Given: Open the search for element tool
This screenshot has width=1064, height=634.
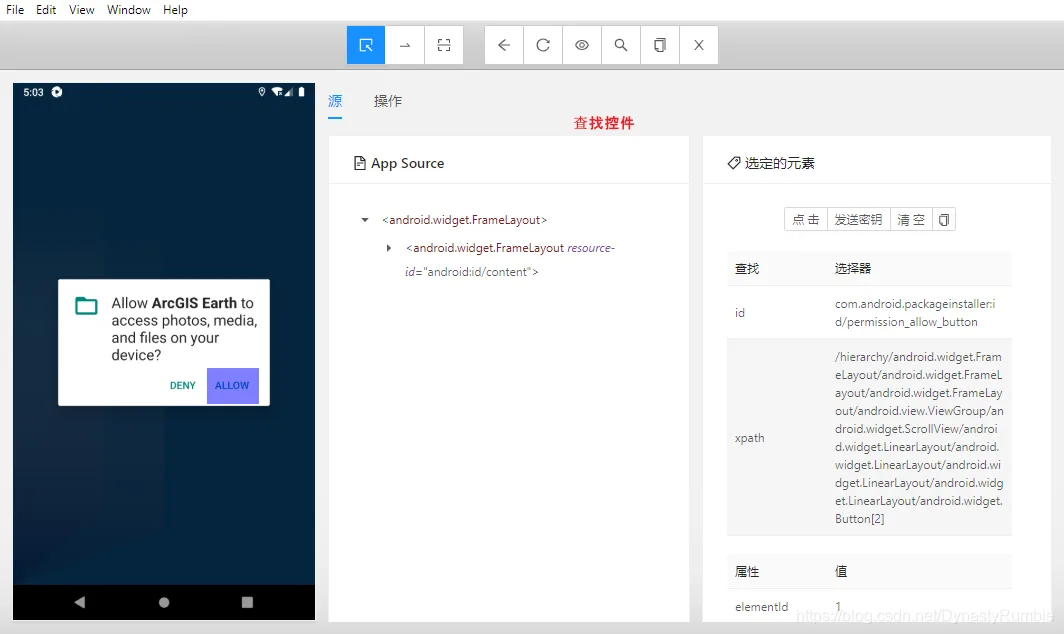Looking at the screenshot, I should tap(621, 45).
